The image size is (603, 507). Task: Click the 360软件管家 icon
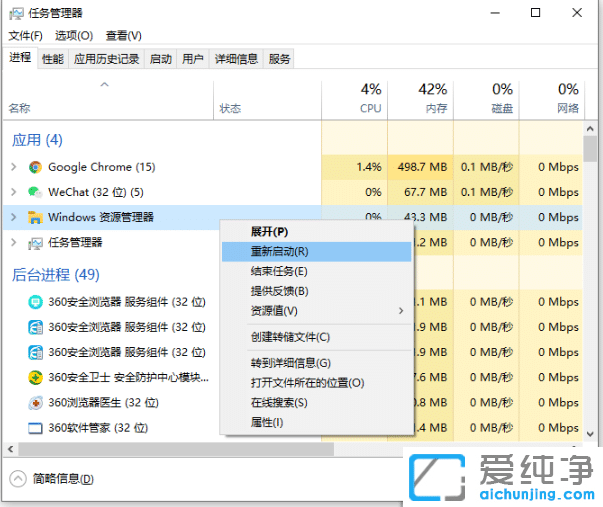click(x=35, y=428)
